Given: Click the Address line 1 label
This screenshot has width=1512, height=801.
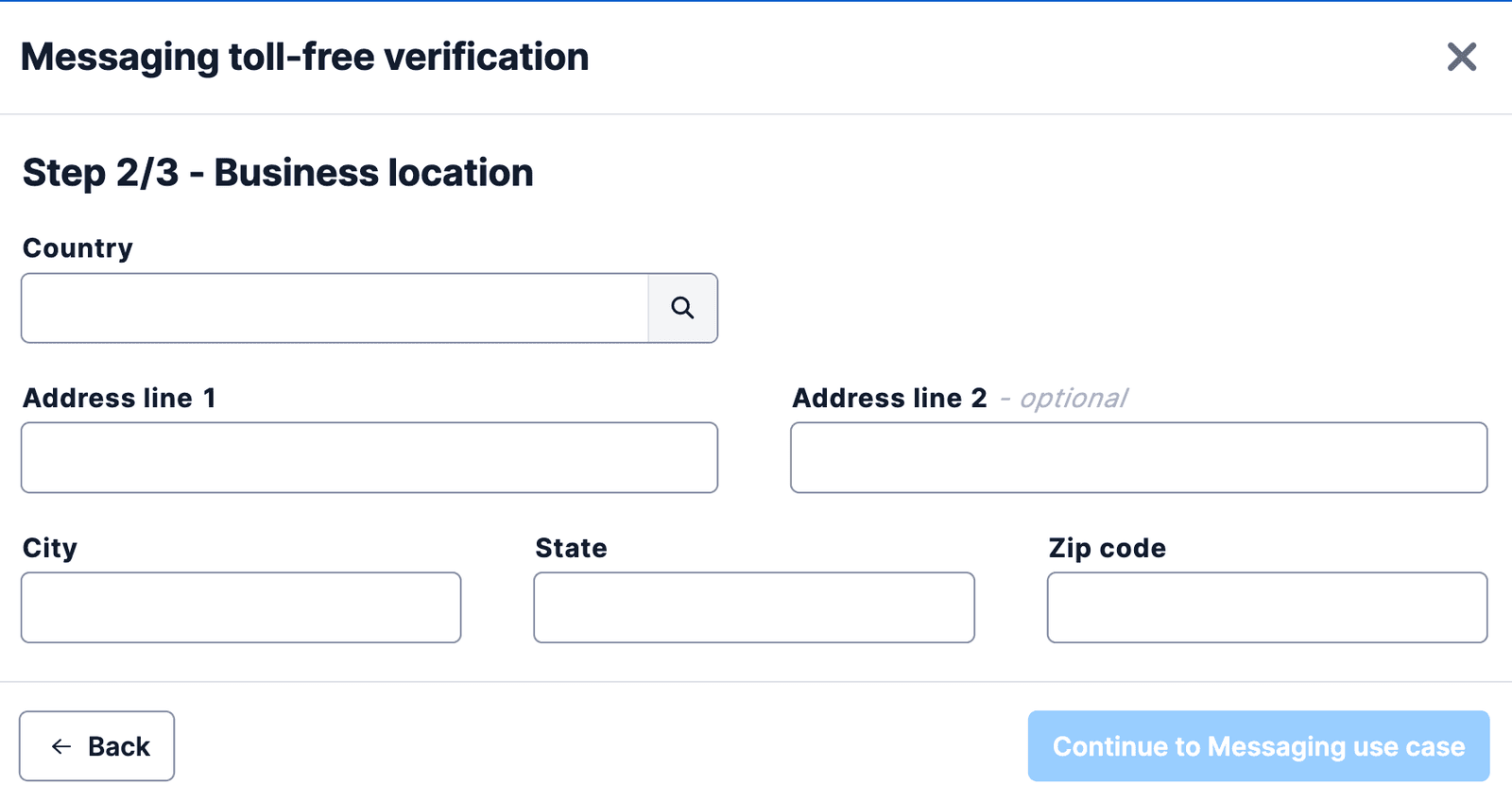Looking at the screenshot, I should point(119,398).
